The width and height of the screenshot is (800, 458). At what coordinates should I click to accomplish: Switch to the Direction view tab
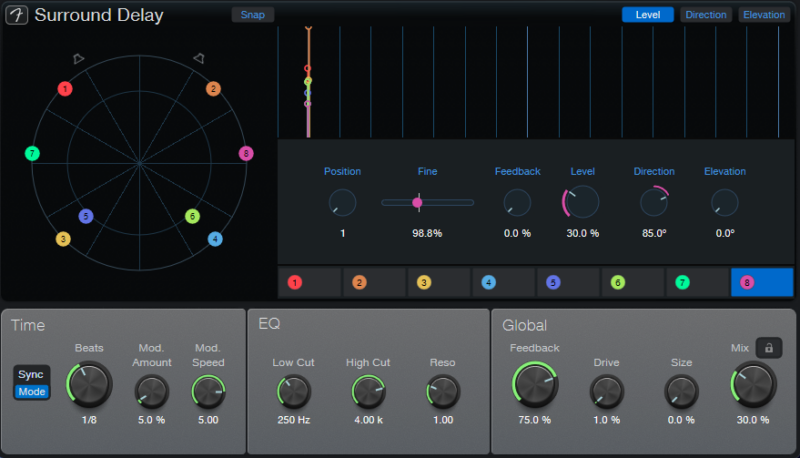706,15
